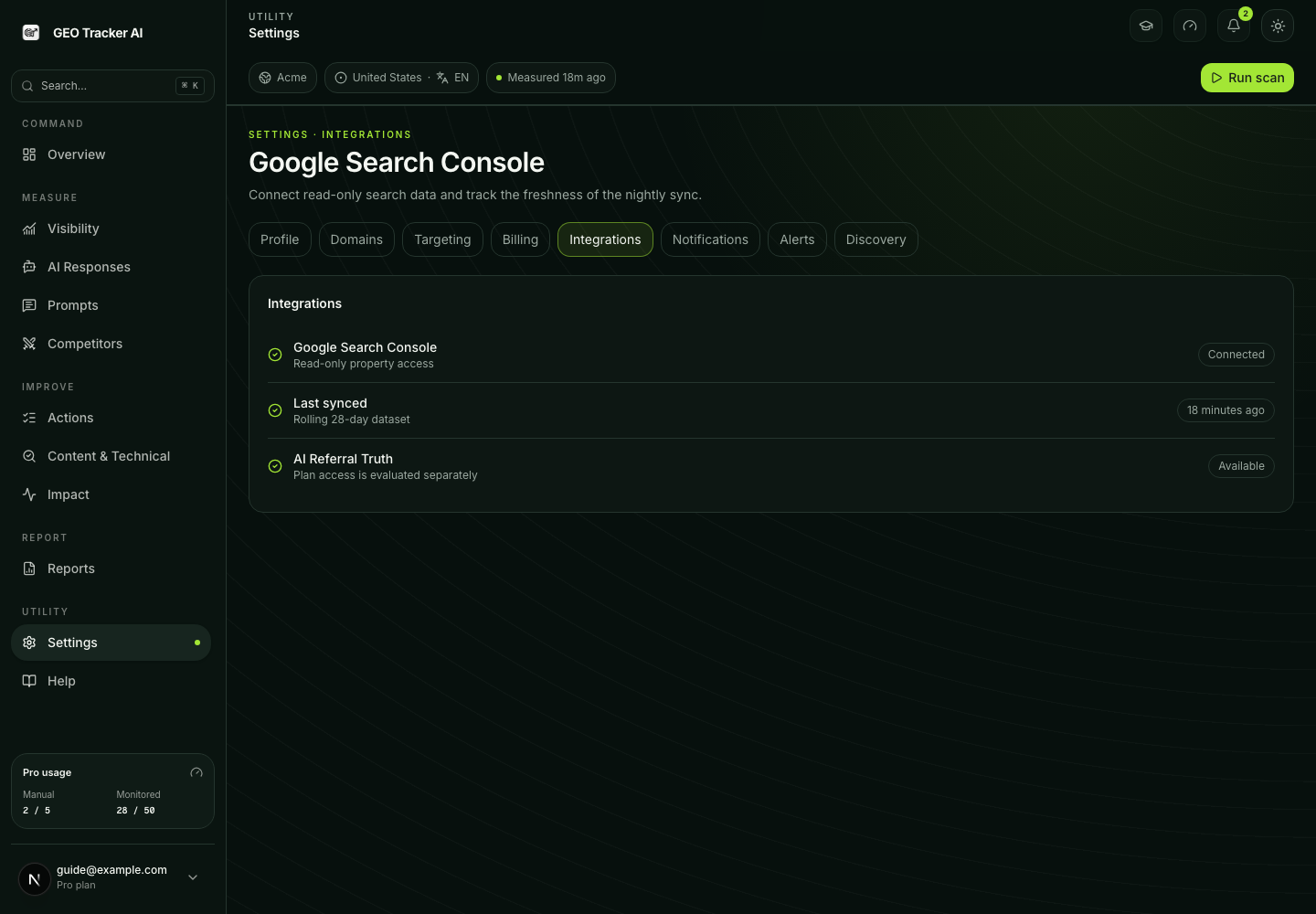The image size is (1316, 914).
Task: Select the Integrations tab
Action: [x=605, y=239]
